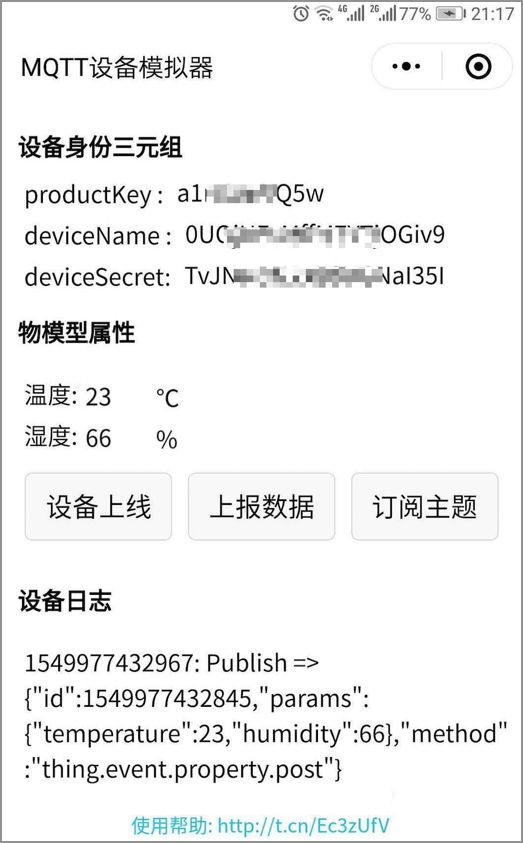
Task: Open the 使用帮助 t.cn help link
Action: pos(261,825)
